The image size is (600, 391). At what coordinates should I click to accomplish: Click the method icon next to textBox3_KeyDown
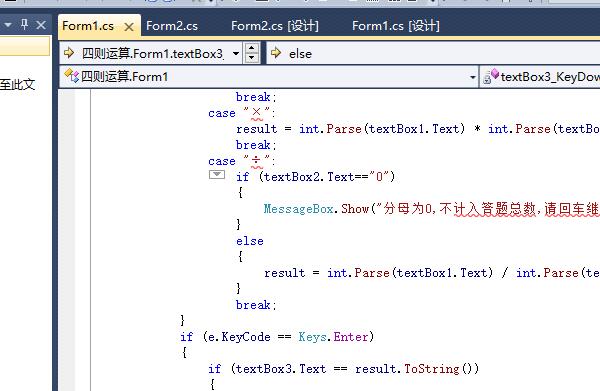point(491,76)
